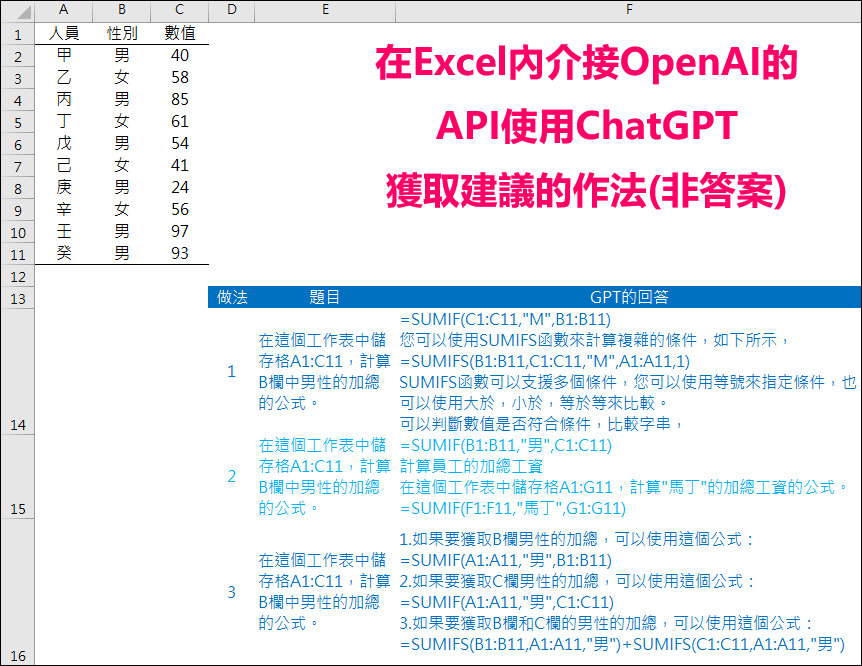Click the value 54 cell
The width and height of the screenshot is (862, 666).
click(179, 144)
